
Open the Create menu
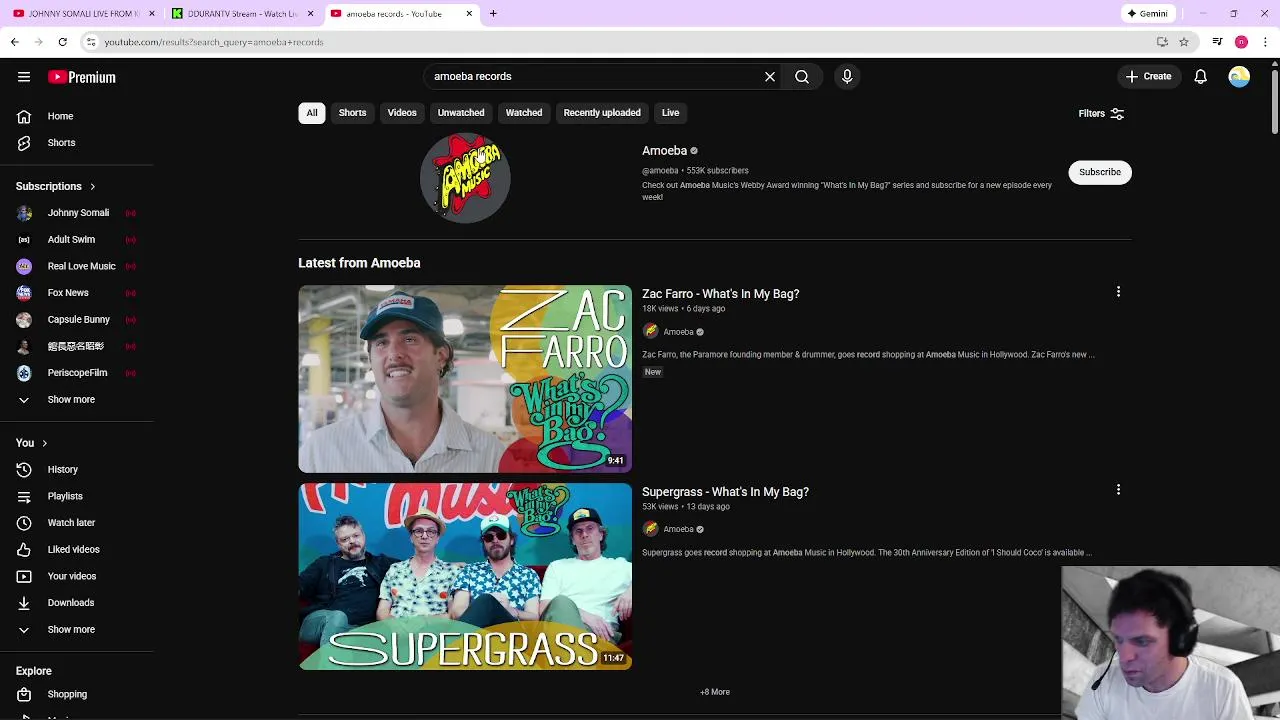(x=1148, y=76)
